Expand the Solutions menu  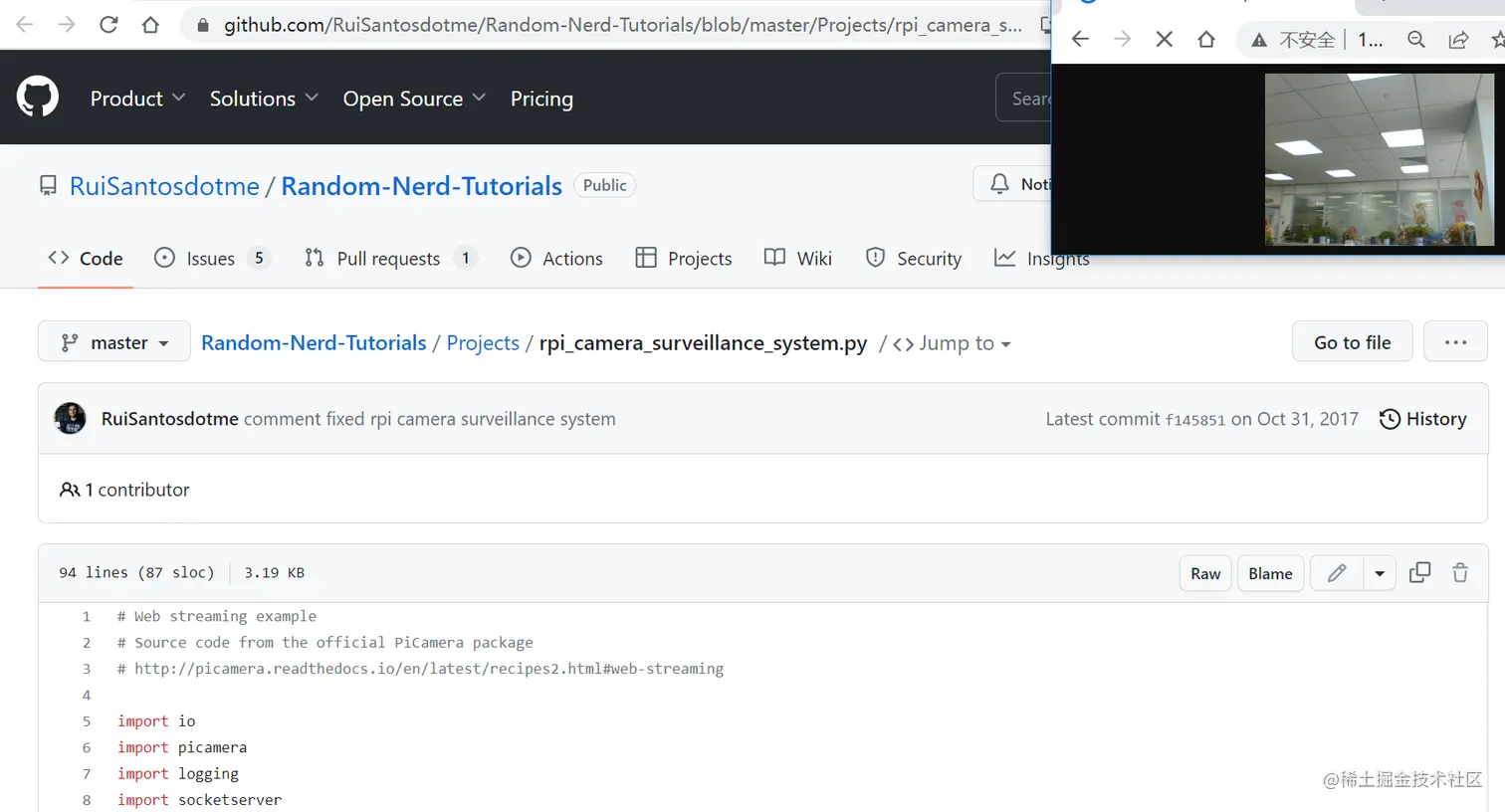[x=264, y=99]
